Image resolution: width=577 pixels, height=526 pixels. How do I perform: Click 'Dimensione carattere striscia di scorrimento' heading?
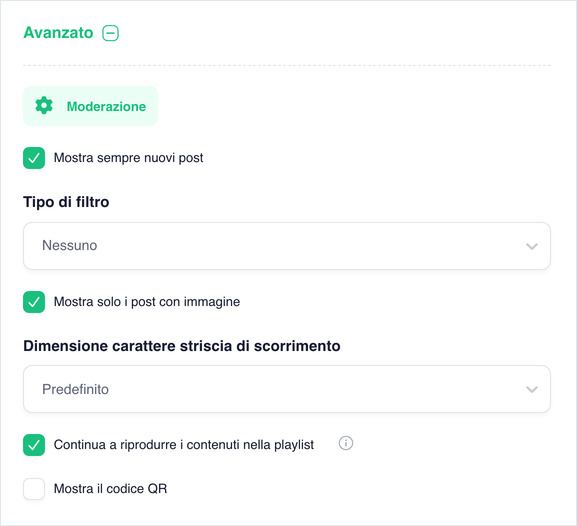tap(182, 346)
